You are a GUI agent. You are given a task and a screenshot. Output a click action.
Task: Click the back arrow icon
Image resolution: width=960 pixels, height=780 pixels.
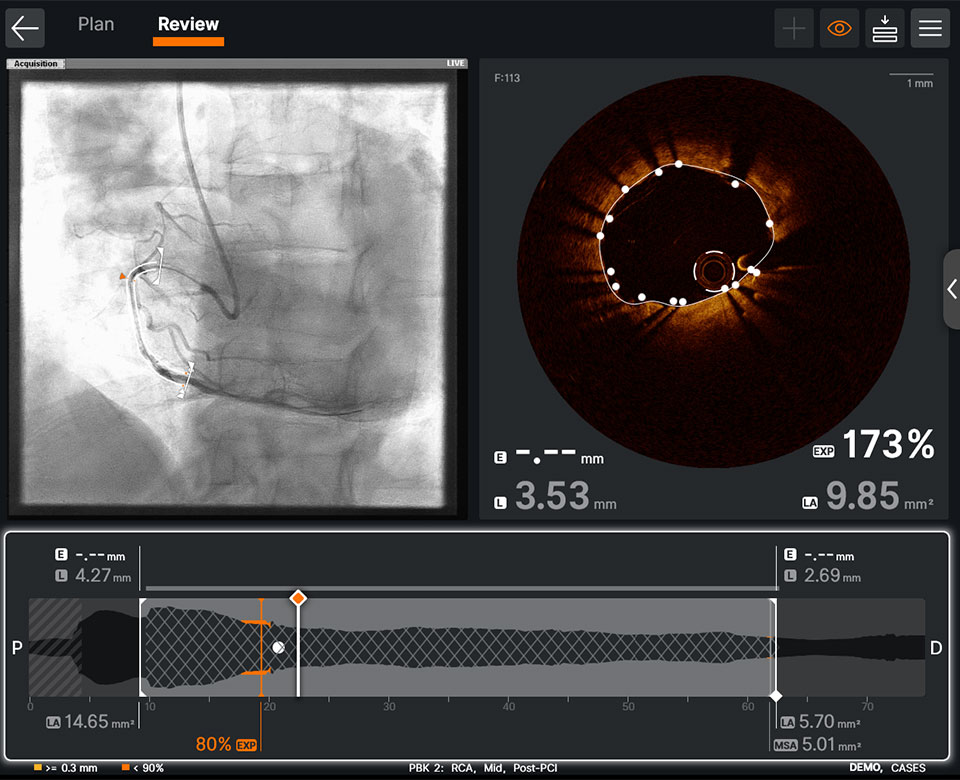coord(25,28)
